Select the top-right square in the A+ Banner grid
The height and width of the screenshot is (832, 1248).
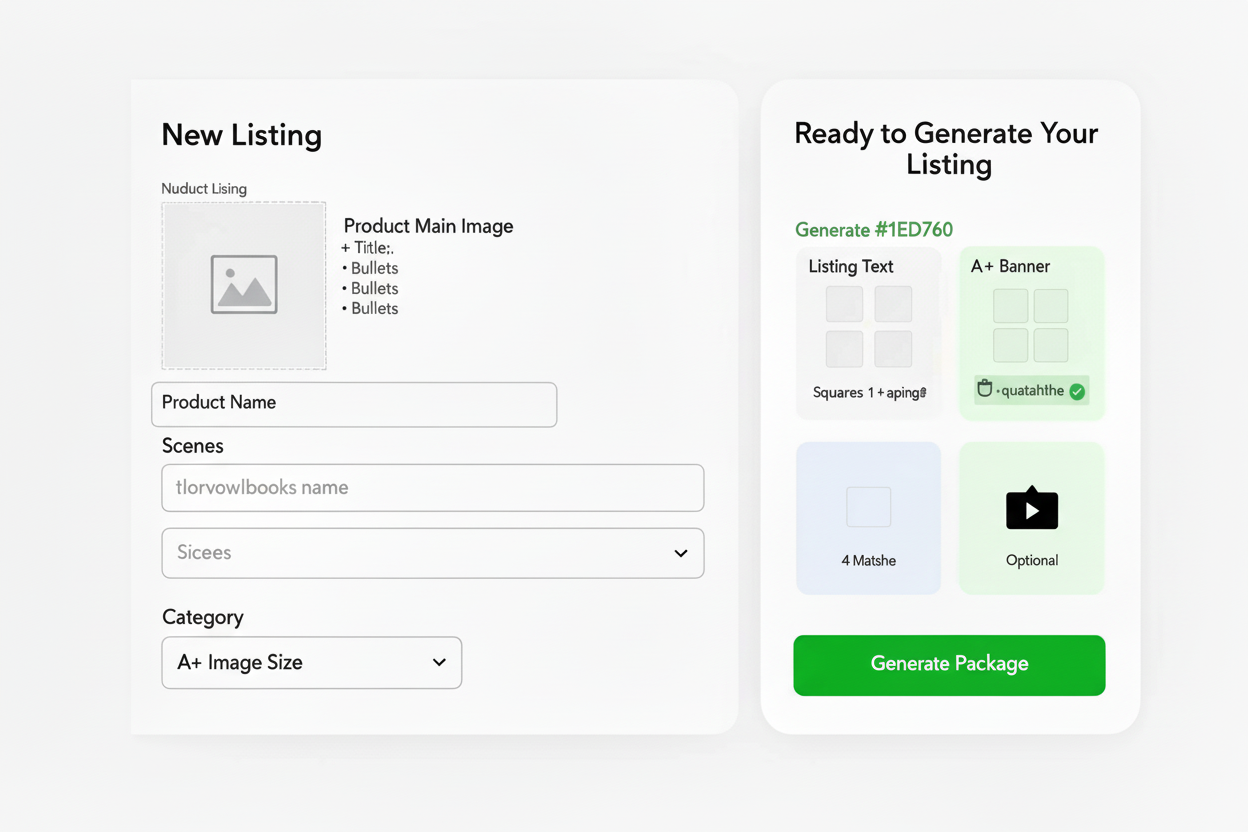click(x=1050, y=306)
